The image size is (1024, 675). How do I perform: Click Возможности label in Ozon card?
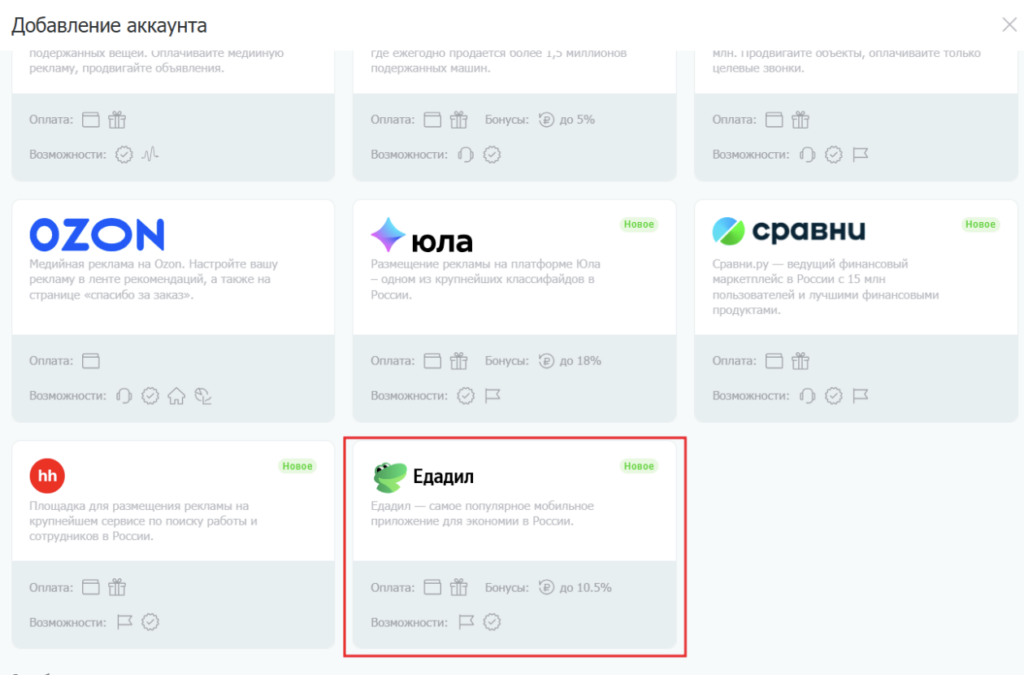point(67,396)
